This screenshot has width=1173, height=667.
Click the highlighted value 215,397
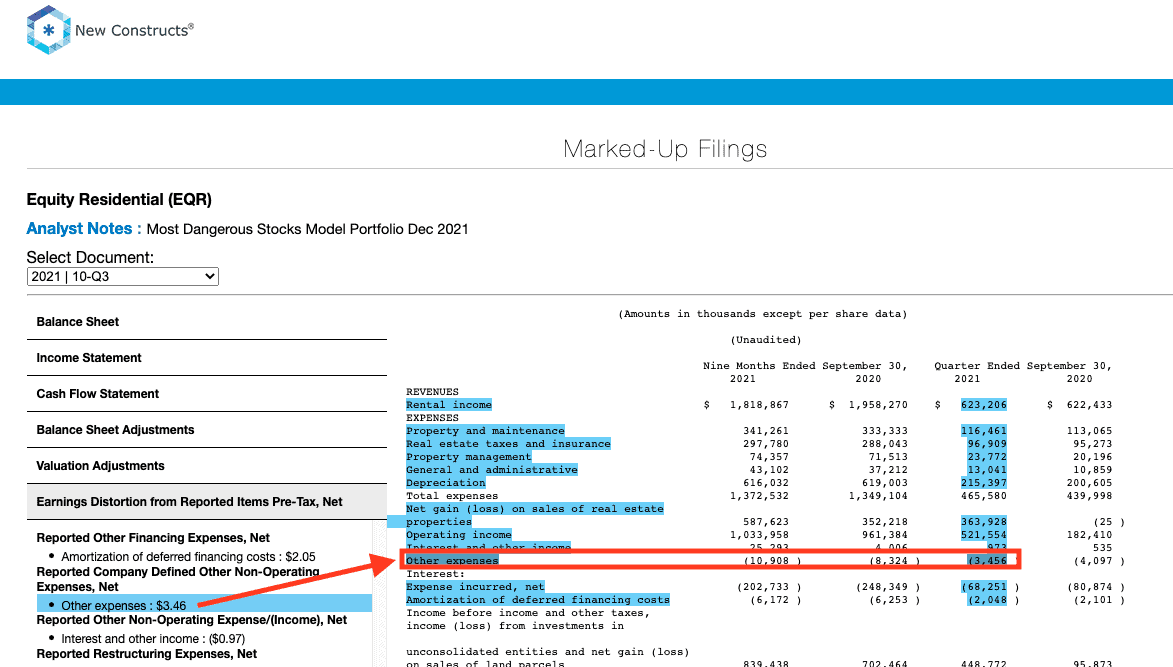click(984, 484)
